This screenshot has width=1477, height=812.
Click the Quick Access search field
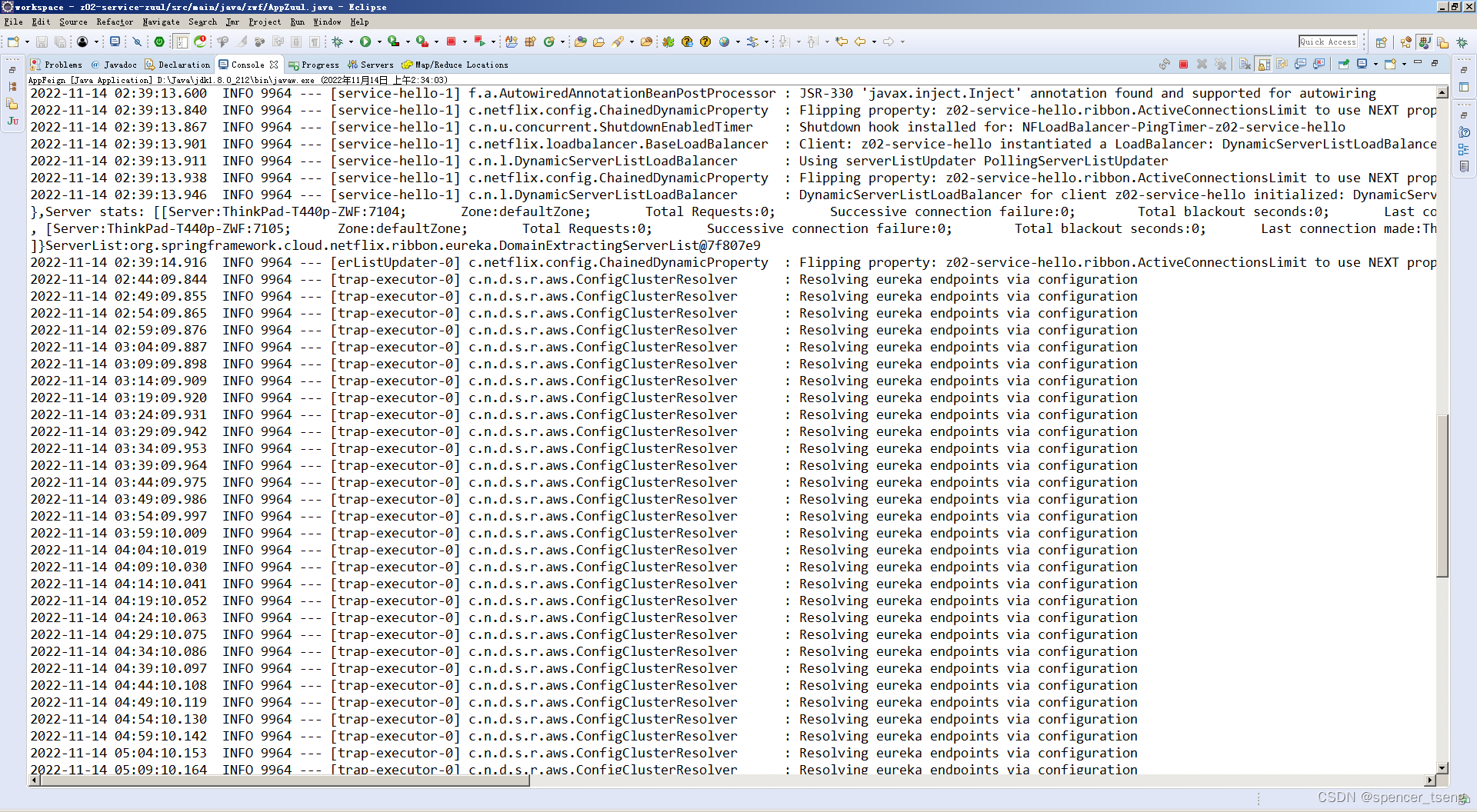(1329, 42)
